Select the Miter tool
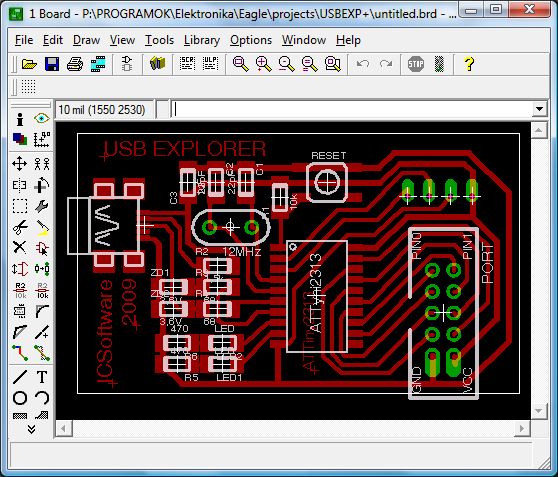 click(42, 311)
